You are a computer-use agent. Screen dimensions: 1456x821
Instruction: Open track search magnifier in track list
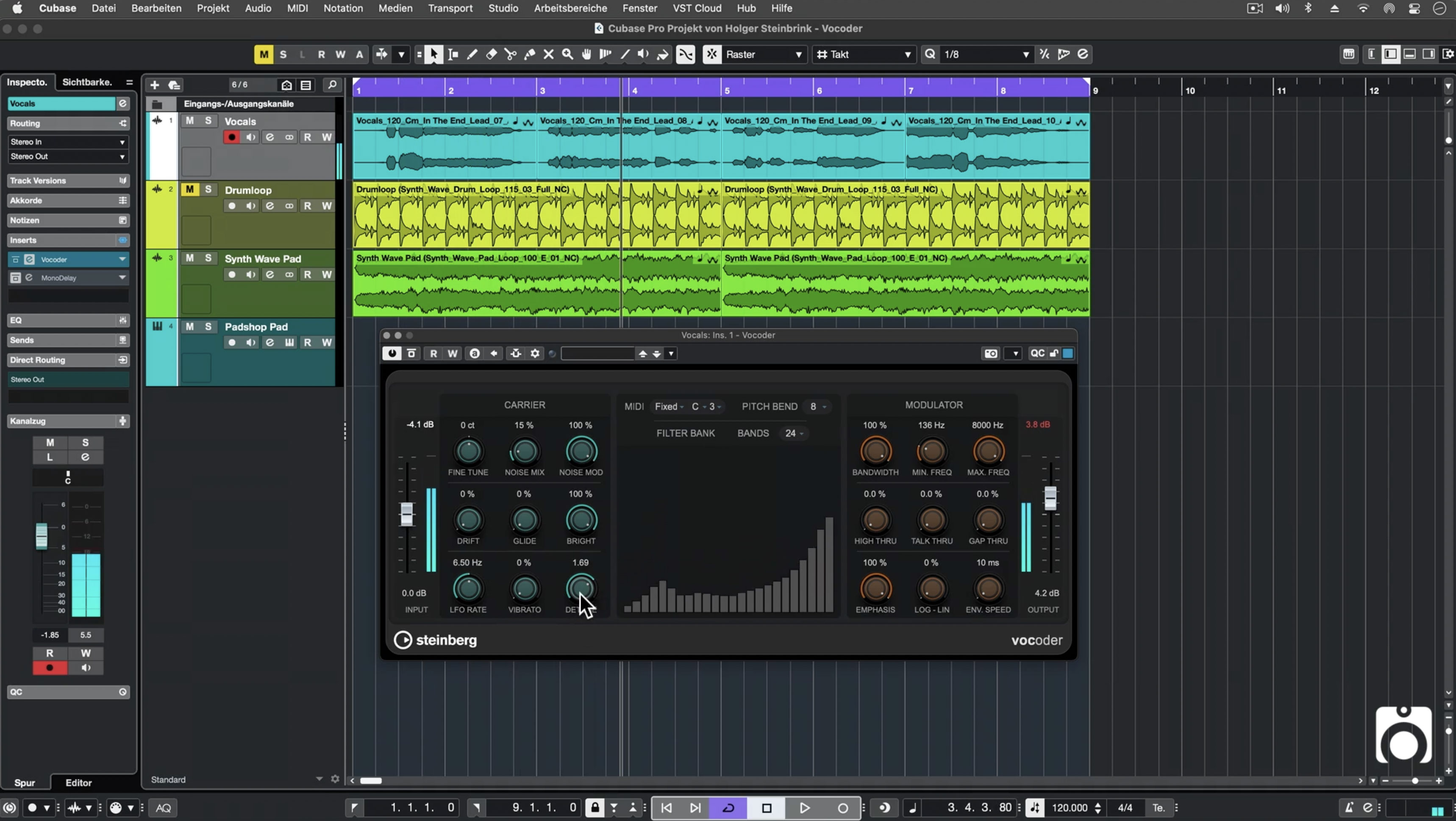click(x=332, y=85)
